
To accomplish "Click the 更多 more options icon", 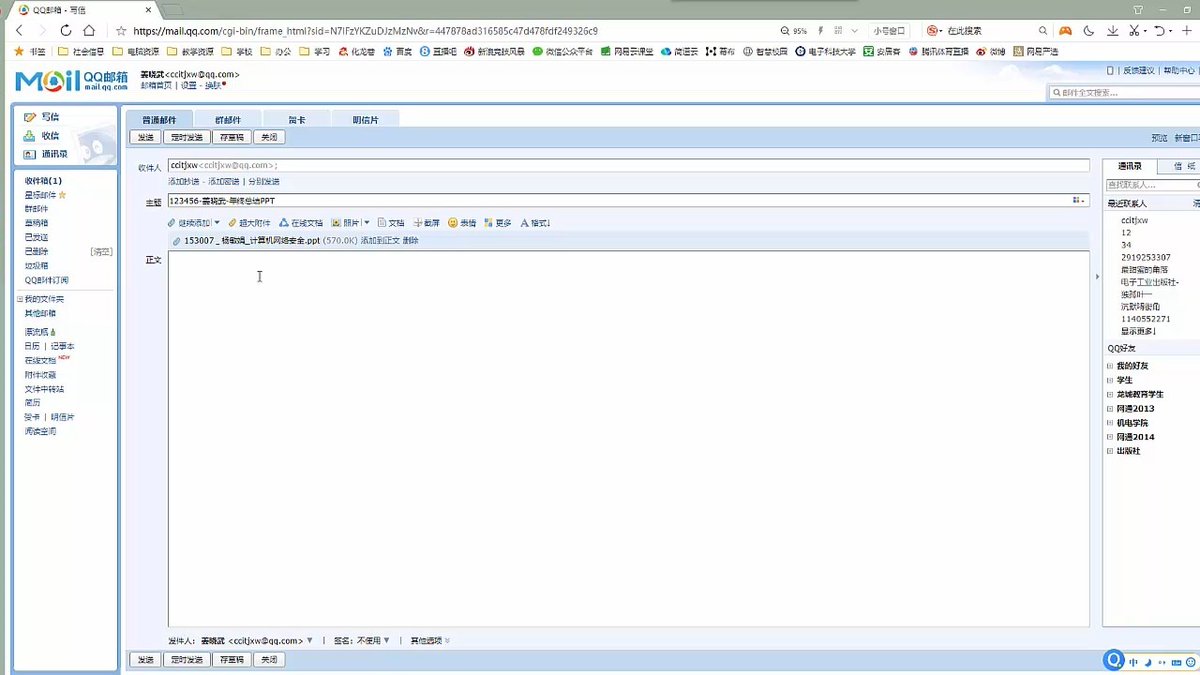I will point(489,223).
